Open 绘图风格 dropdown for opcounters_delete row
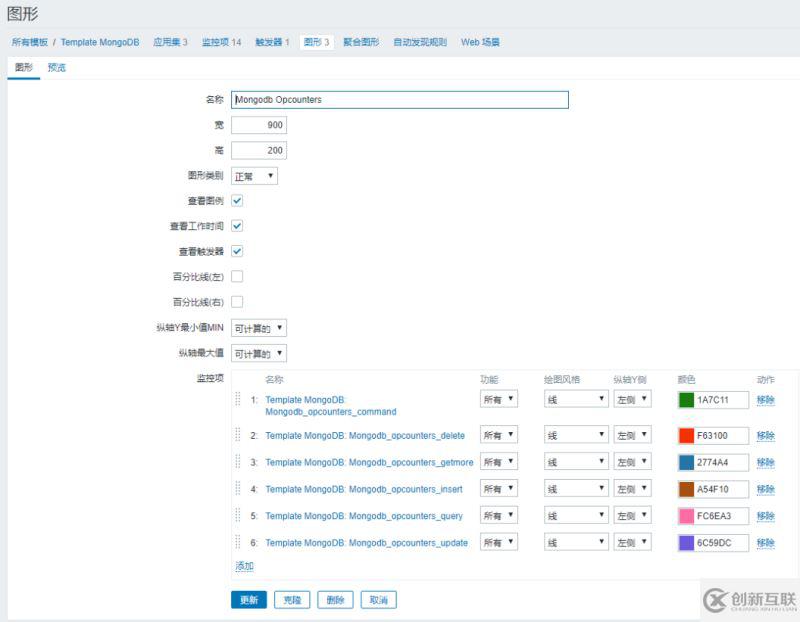This screenshot has width=800, height=622. pyautogui.click(x=576, y=435)
